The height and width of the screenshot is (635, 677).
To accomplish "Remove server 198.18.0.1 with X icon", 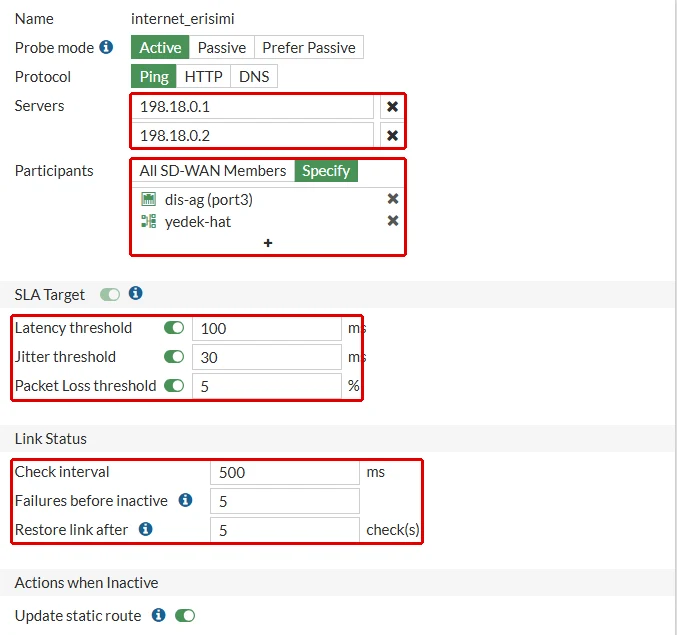I will [x=392, y=107].
